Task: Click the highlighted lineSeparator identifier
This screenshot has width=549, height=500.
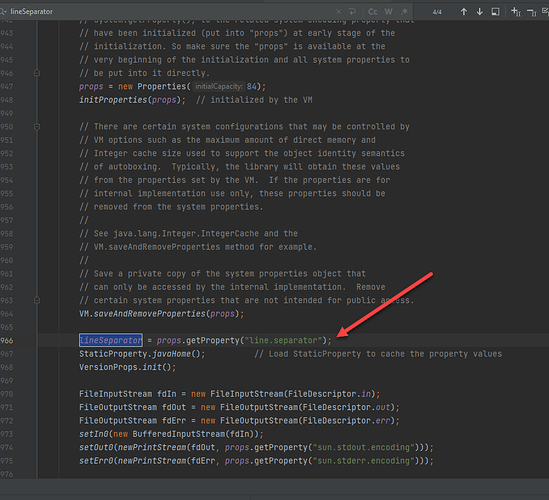Action: pyautogui.click(x=111, y=340)
